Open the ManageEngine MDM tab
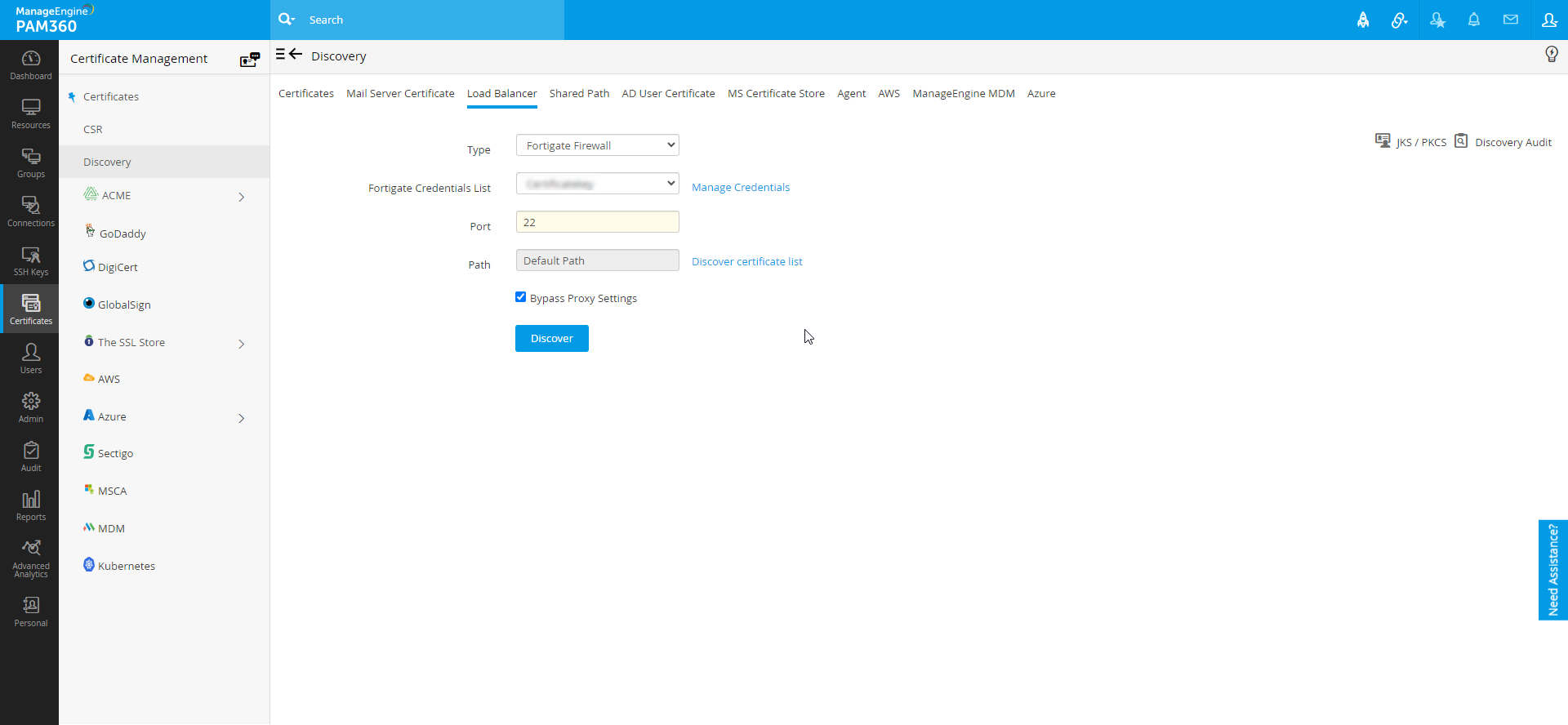This screenshot has width=1568, height=725. point(964,94)
